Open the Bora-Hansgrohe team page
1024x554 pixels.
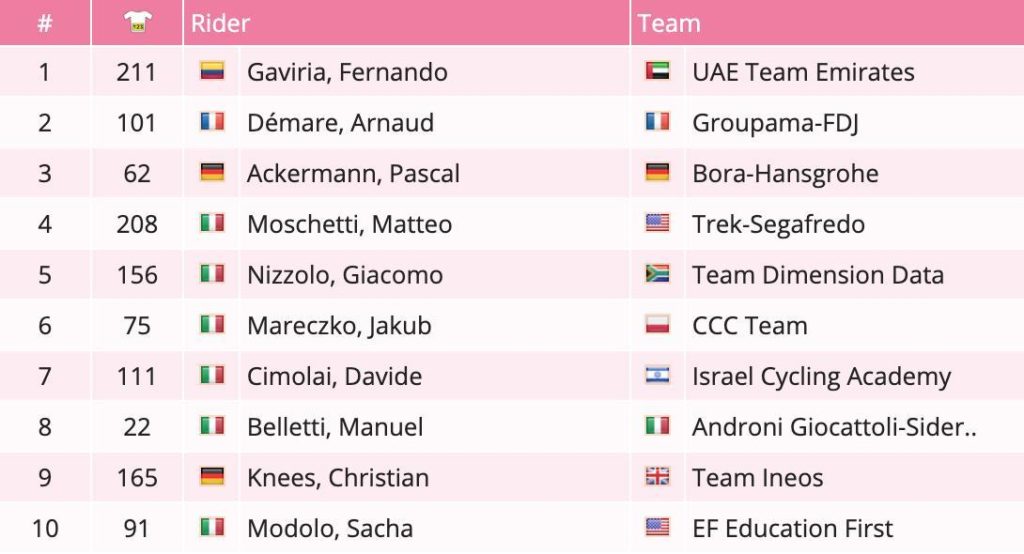pyautogui.click(x=785, y=174)
